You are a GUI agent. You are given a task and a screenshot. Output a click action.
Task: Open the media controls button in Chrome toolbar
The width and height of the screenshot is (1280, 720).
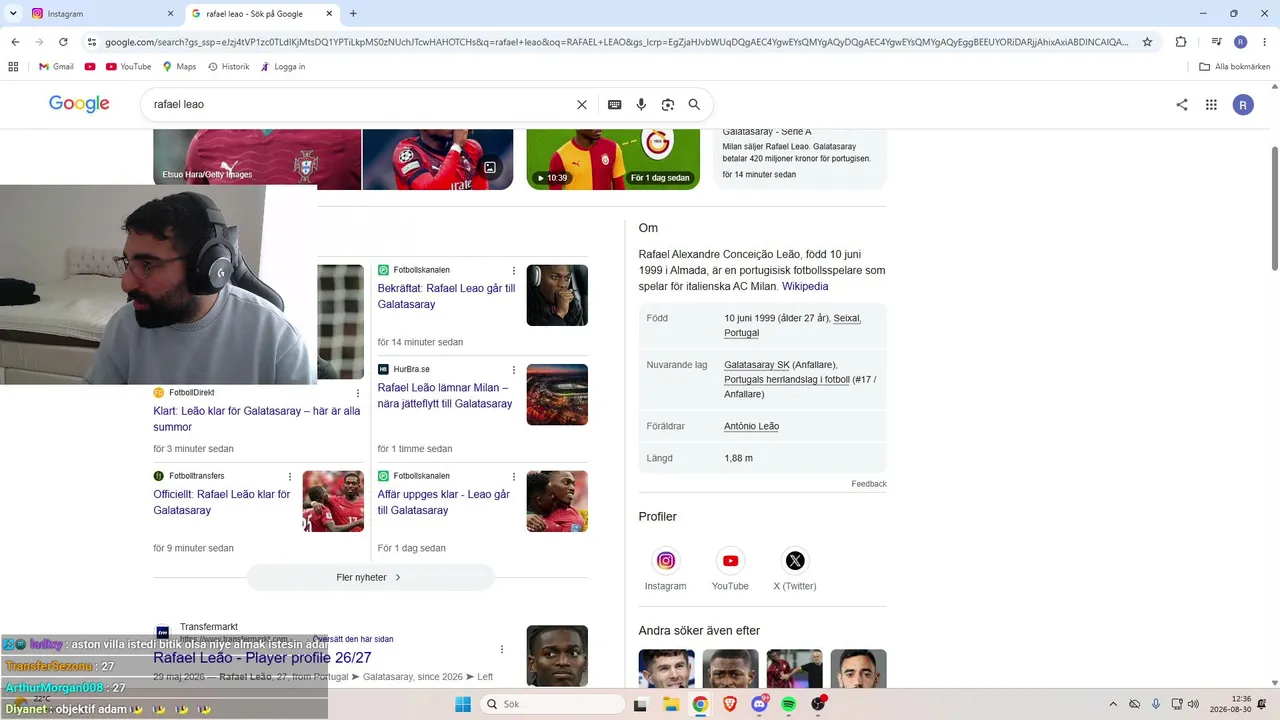pyautogui.click(x=1216, y=42)
